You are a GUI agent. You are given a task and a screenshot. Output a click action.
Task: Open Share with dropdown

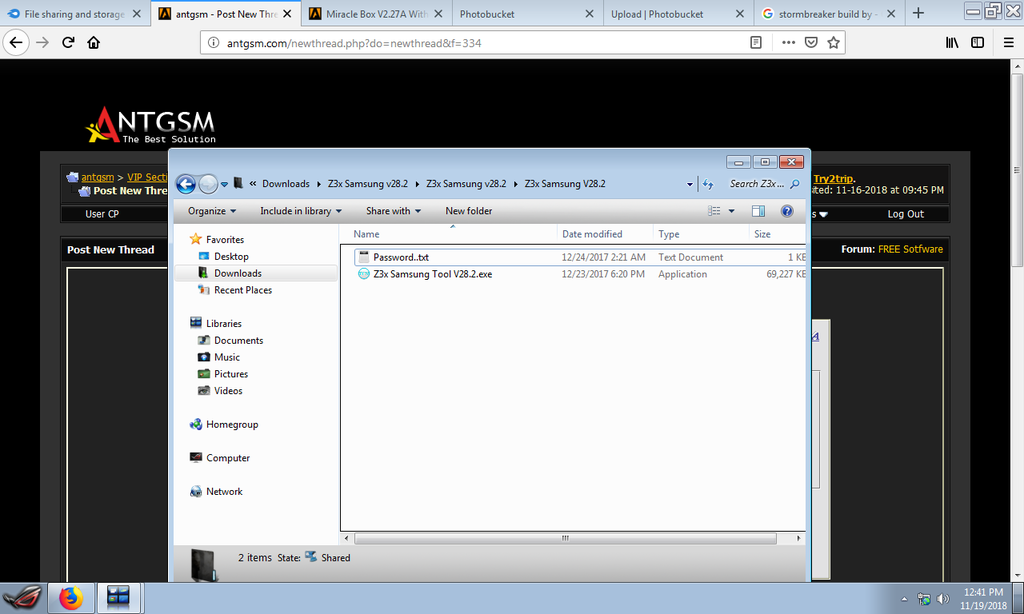click(x=393, y=211)
